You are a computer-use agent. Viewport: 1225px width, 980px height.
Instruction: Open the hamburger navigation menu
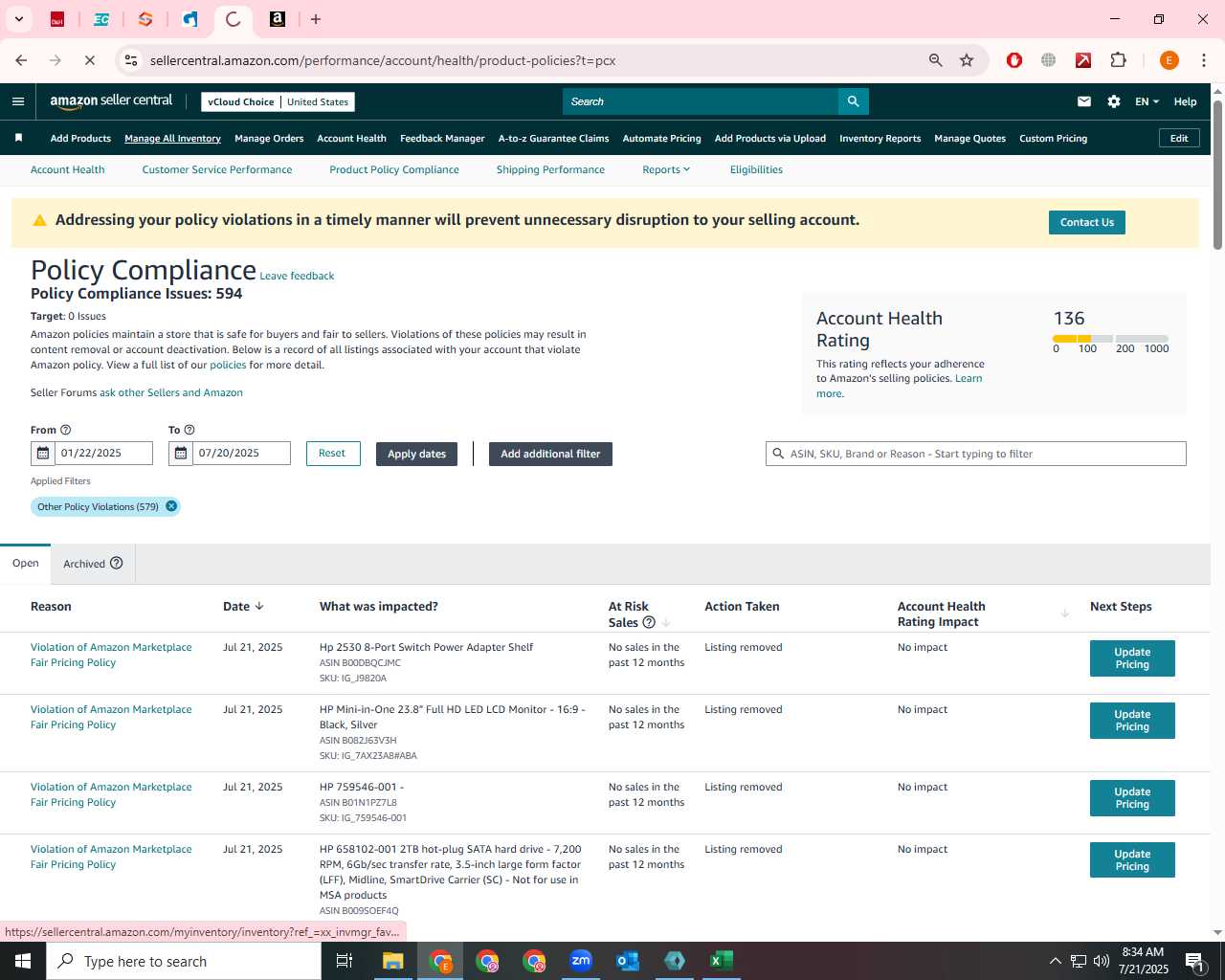[18, 101]
